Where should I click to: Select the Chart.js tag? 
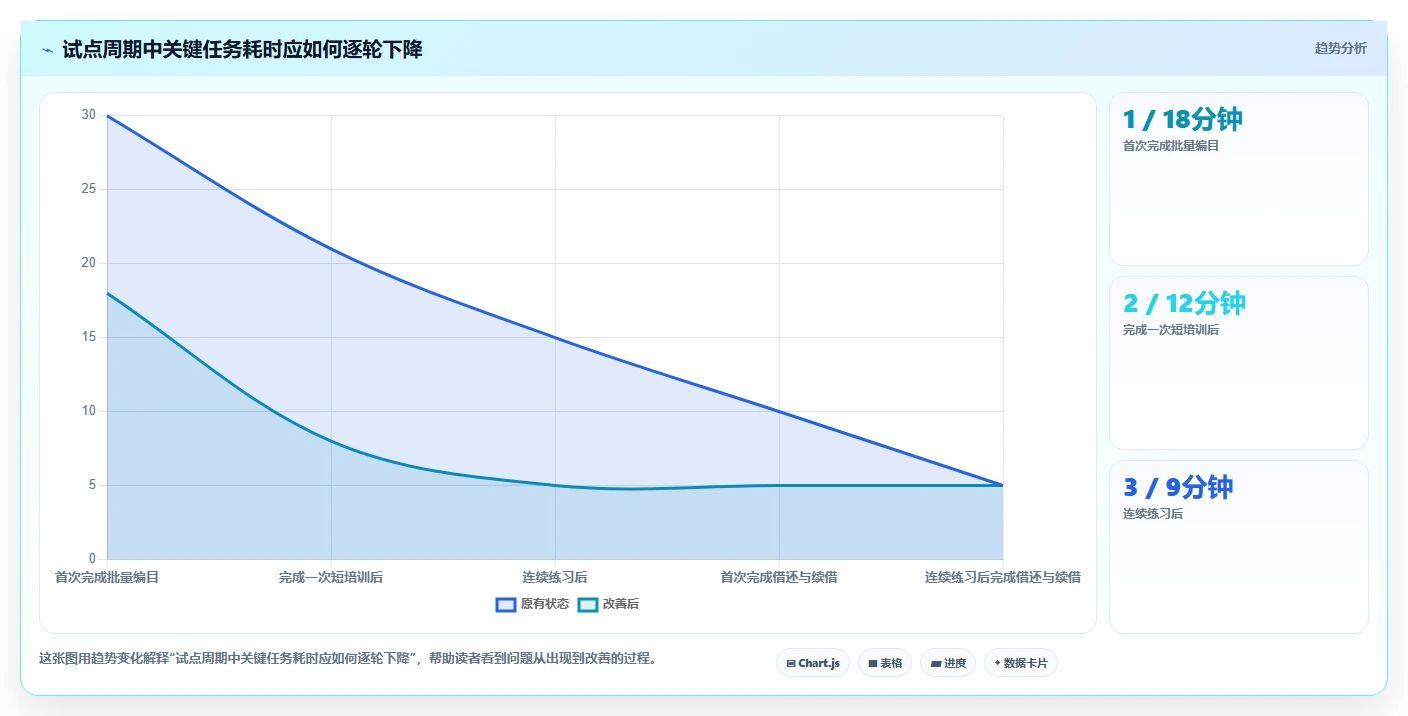(x=813, y=663)
